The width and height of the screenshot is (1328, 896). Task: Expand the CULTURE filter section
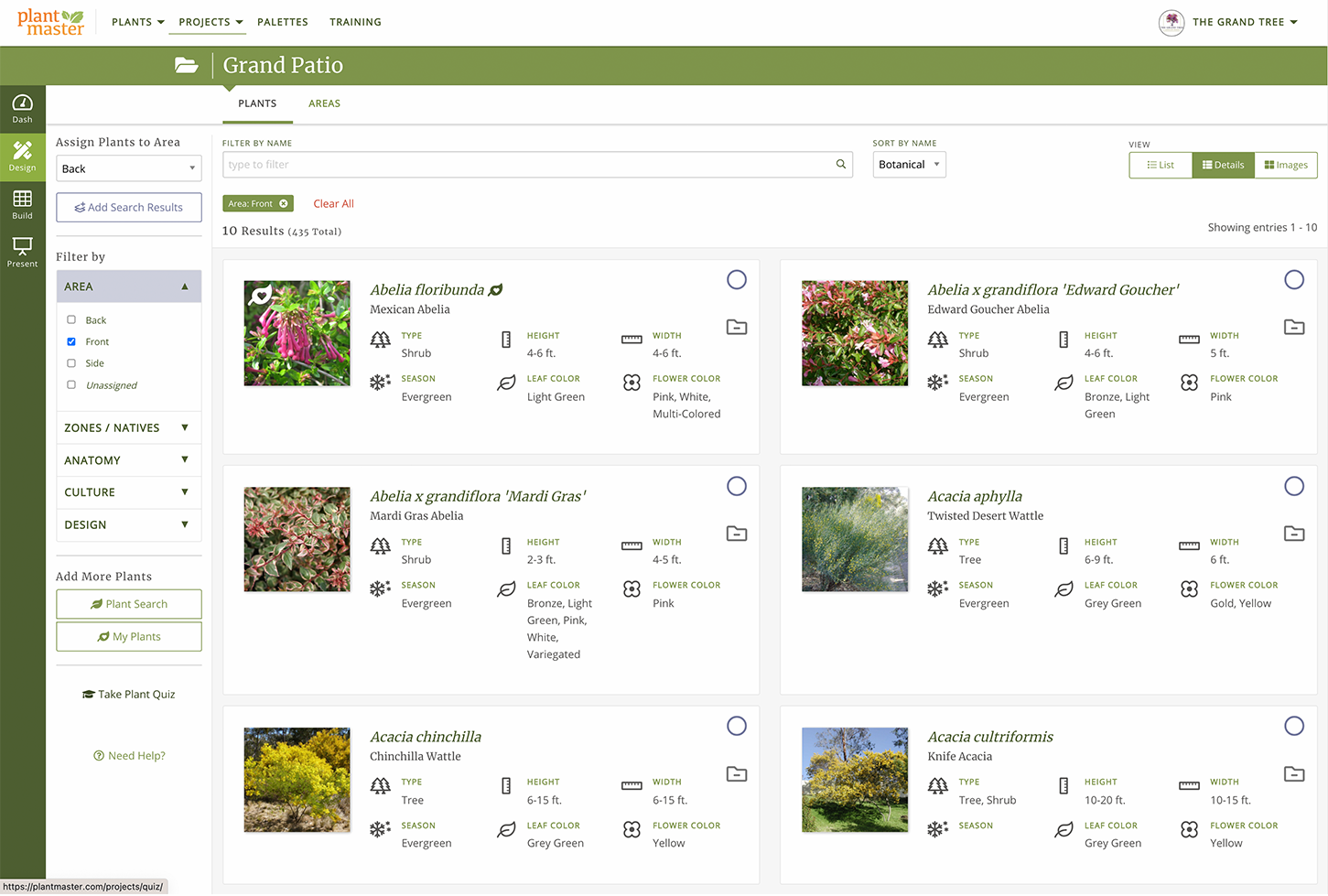coord(128,492)
